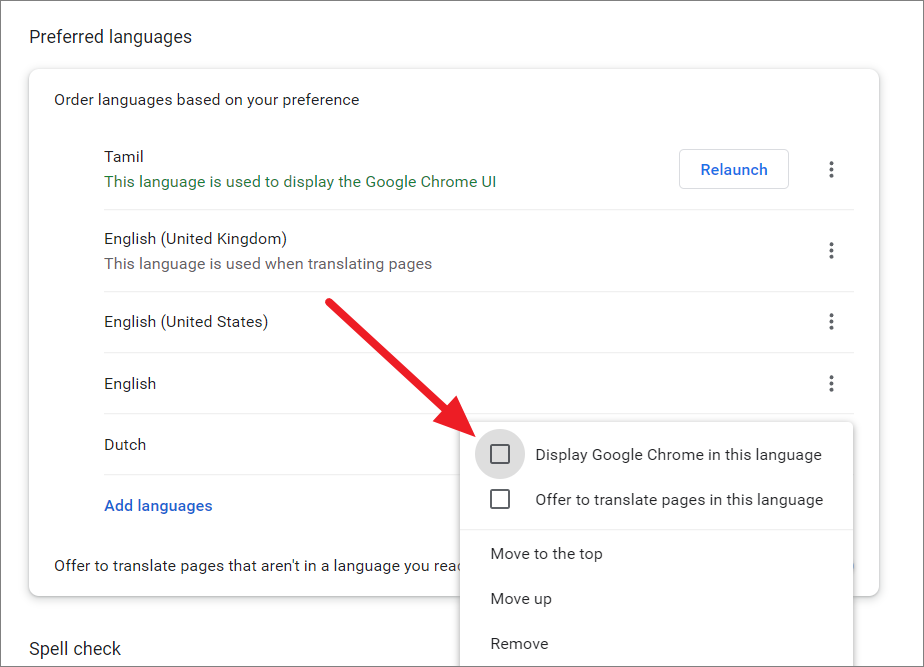This screenshot has width=924, height=667.
Task: Click 'Offer to translate pages that aren't' text
Action: 257,566
